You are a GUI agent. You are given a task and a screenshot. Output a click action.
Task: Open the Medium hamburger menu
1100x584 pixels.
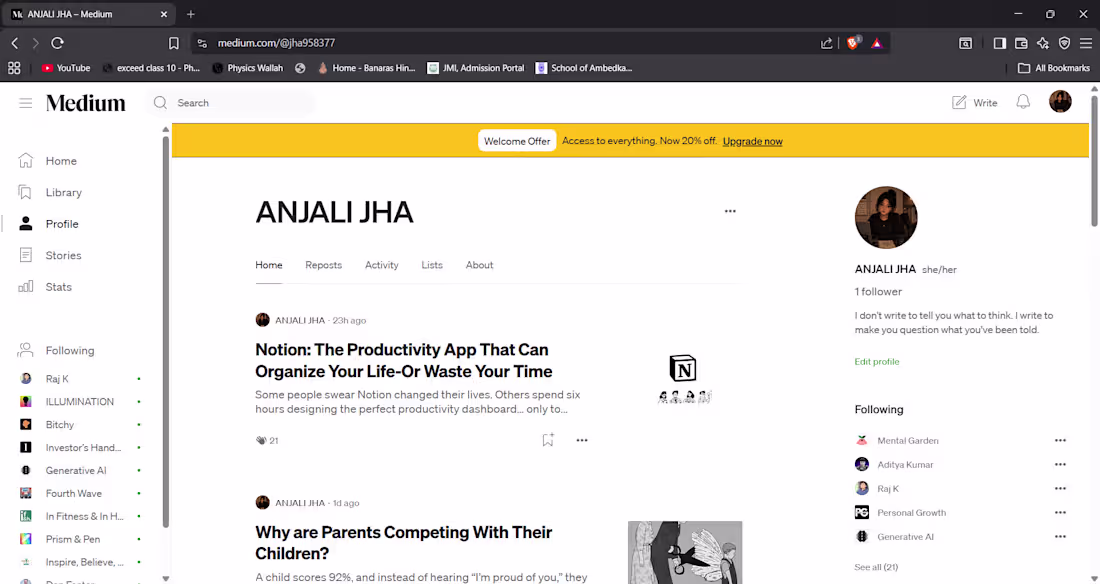(25, 103)
